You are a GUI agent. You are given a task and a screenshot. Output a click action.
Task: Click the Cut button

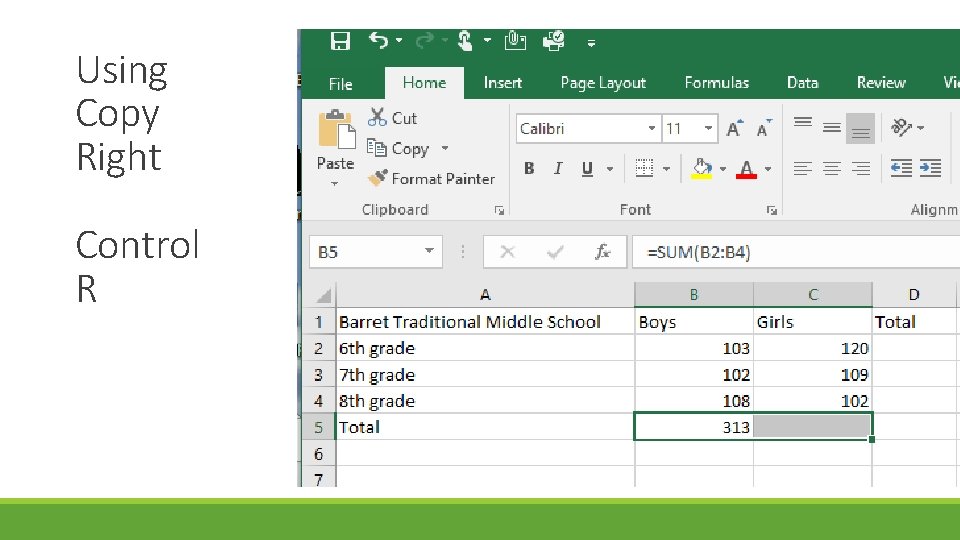tap(392, 118)
